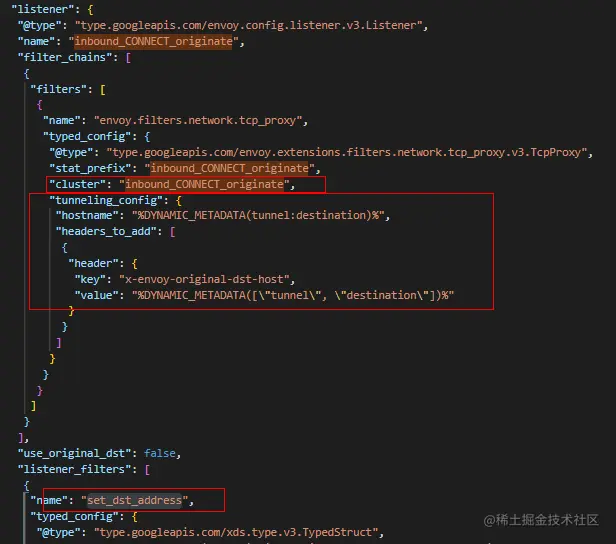Select the DYNAMIC_METADATA([\"tunnel\", \"destination\"]) value
Viewport: 616px width, 544px height.
coord(293,295)
